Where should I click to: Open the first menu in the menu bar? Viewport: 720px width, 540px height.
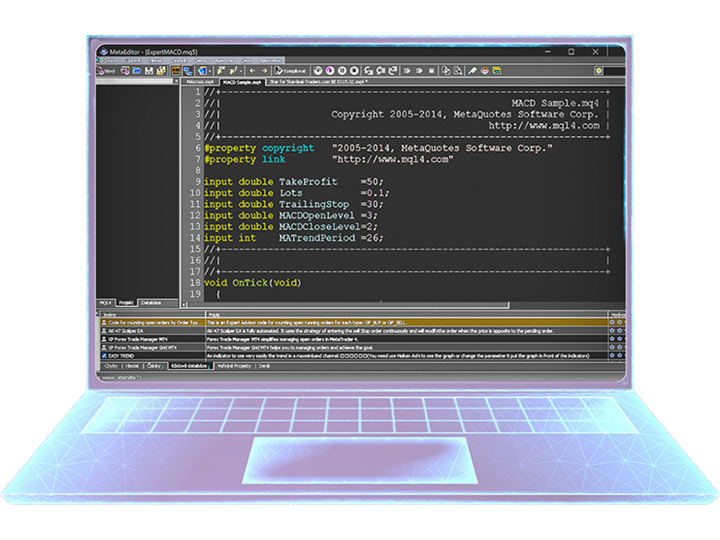tap(111, 61)
